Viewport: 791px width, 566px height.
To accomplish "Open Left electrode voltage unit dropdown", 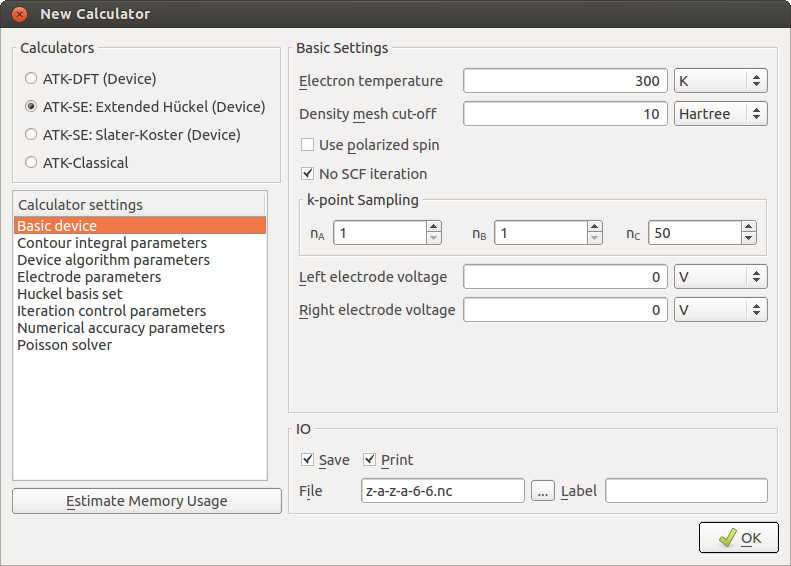I will (x=720, y=276).
